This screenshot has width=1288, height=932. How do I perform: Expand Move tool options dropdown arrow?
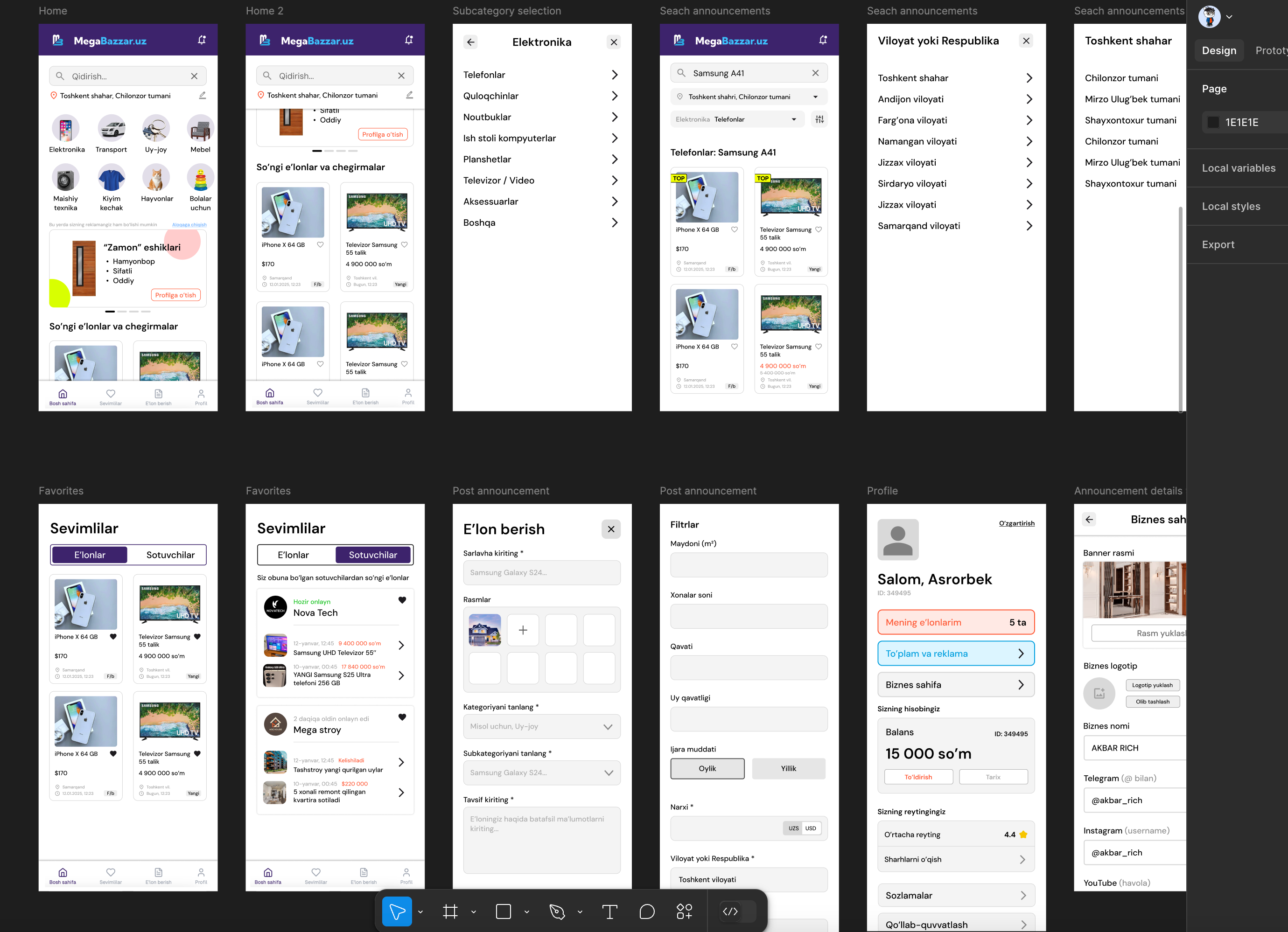(420, 912)
